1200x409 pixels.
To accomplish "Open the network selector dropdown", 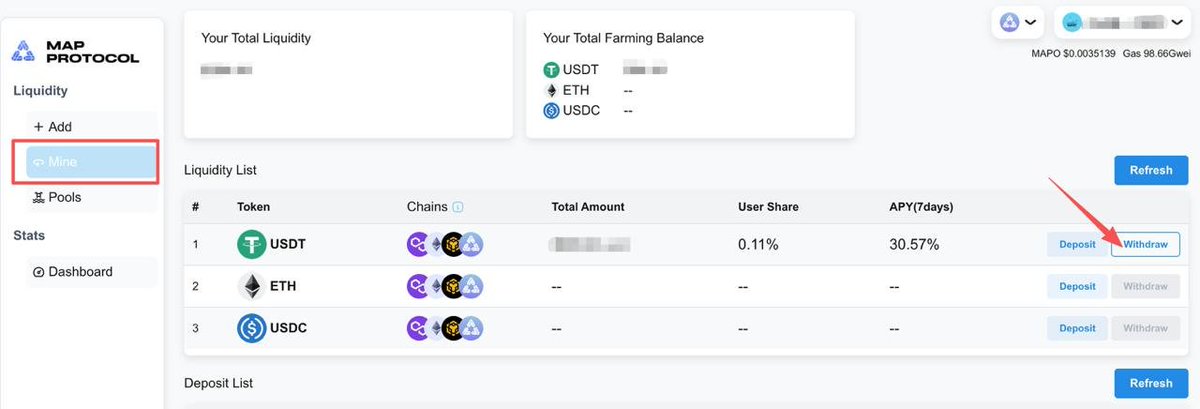I will coord(1017,22).
